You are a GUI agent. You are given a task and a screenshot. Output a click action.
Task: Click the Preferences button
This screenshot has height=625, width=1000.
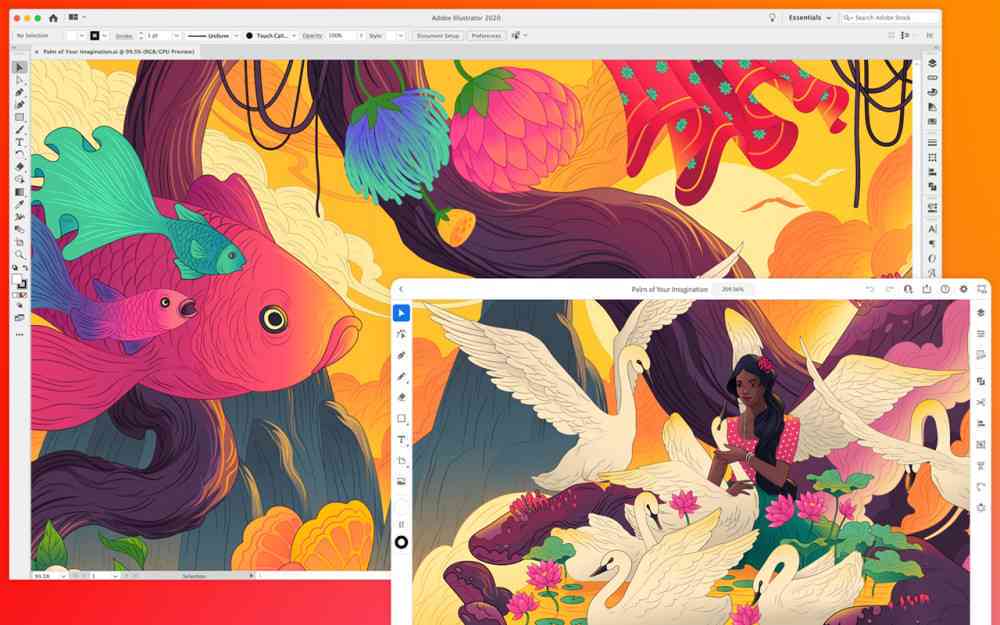[486, 36]
